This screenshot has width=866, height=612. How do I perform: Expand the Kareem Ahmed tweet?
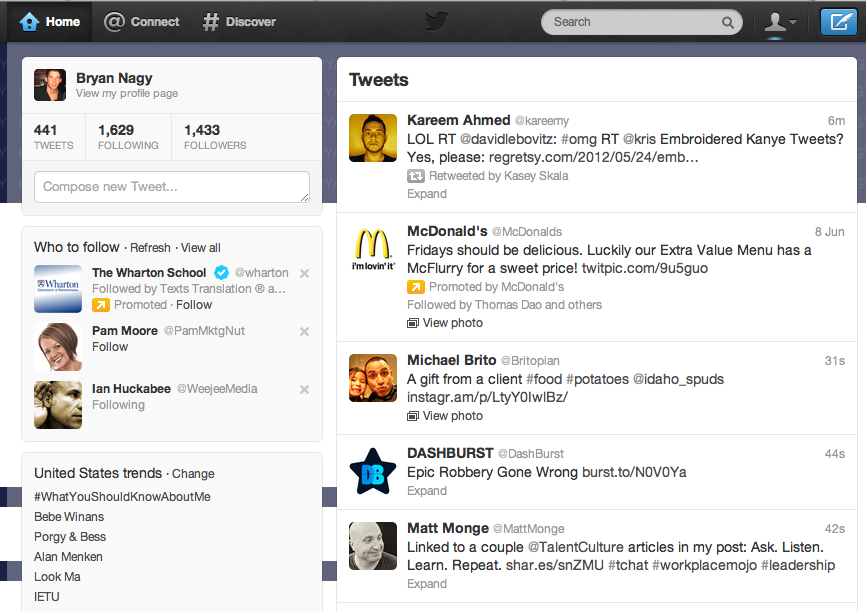[427, 194]
